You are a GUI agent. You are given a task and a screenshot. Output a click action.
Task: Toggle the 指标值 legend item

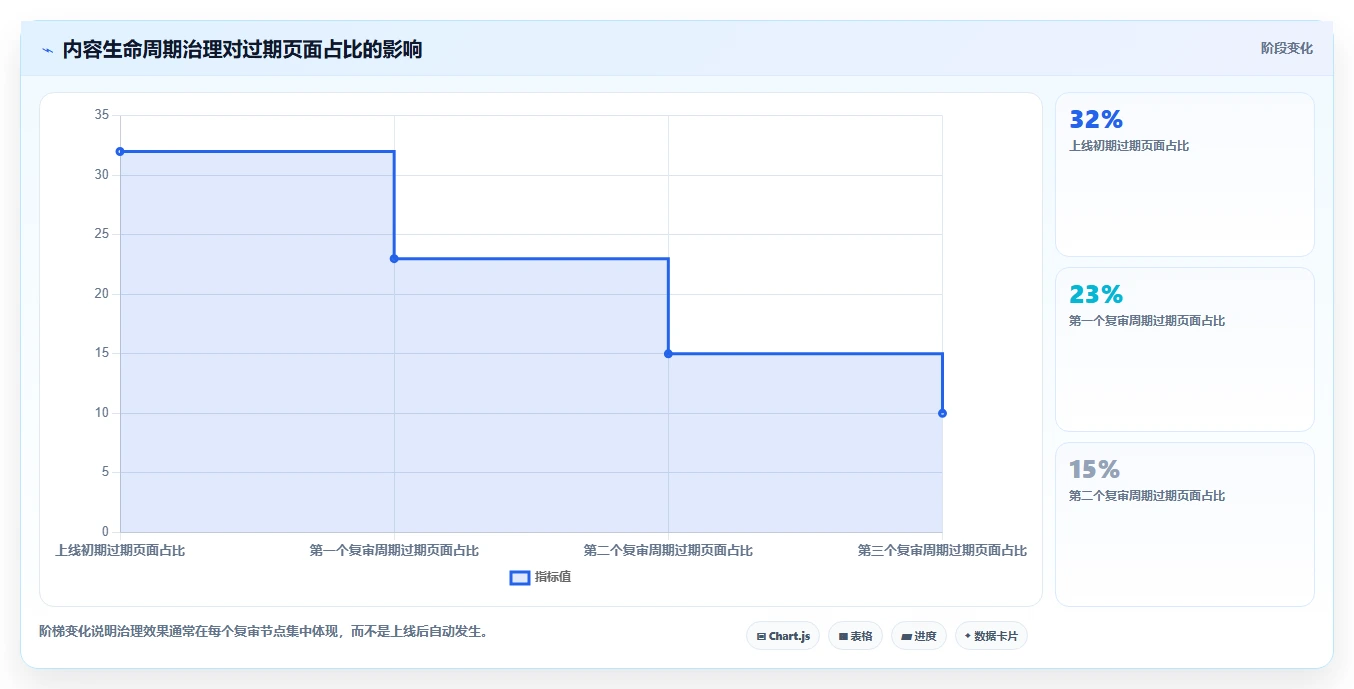coord(540,577)
